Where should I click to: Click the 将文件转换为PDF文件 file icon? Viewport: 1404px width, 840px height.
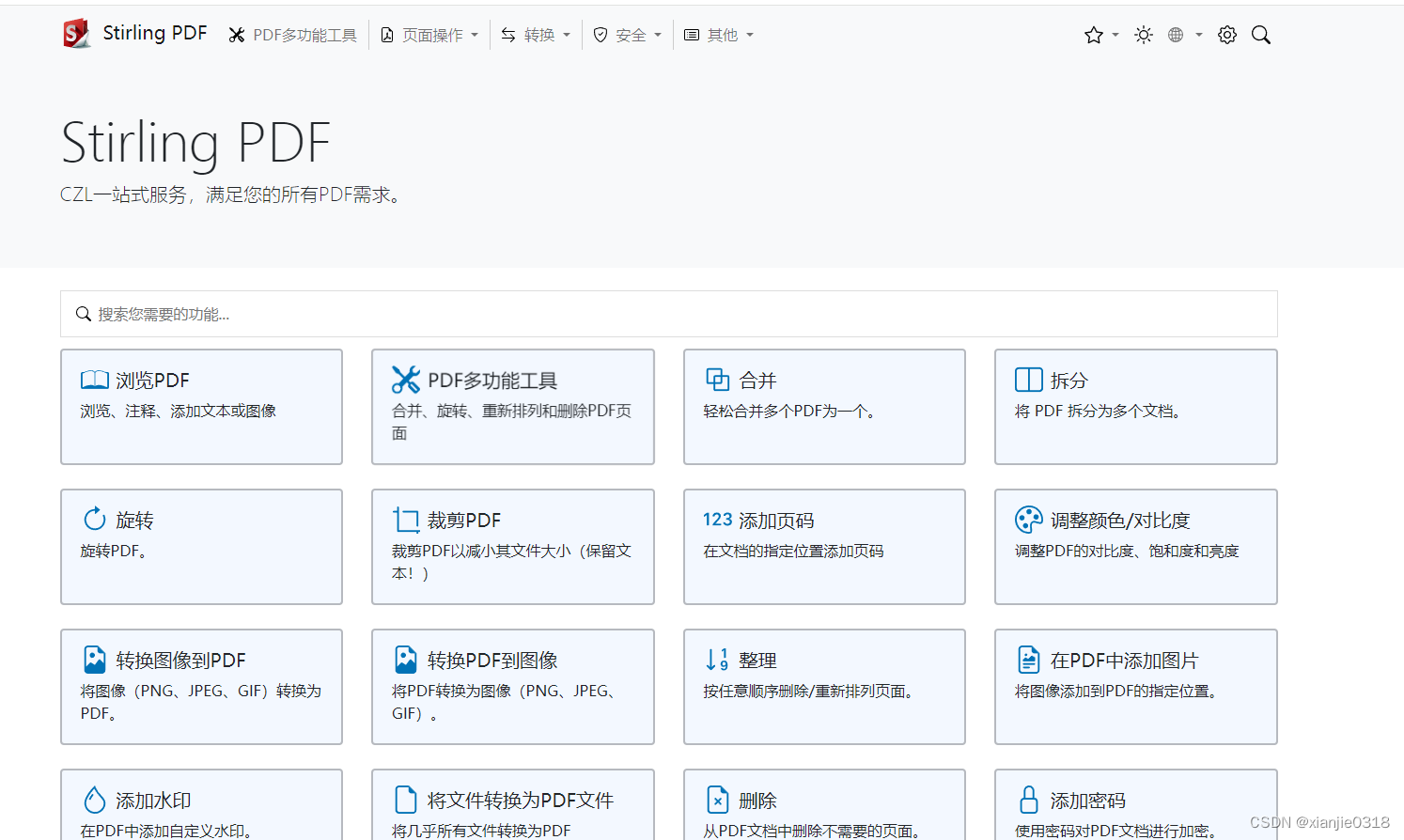click(x=406, y=800)
